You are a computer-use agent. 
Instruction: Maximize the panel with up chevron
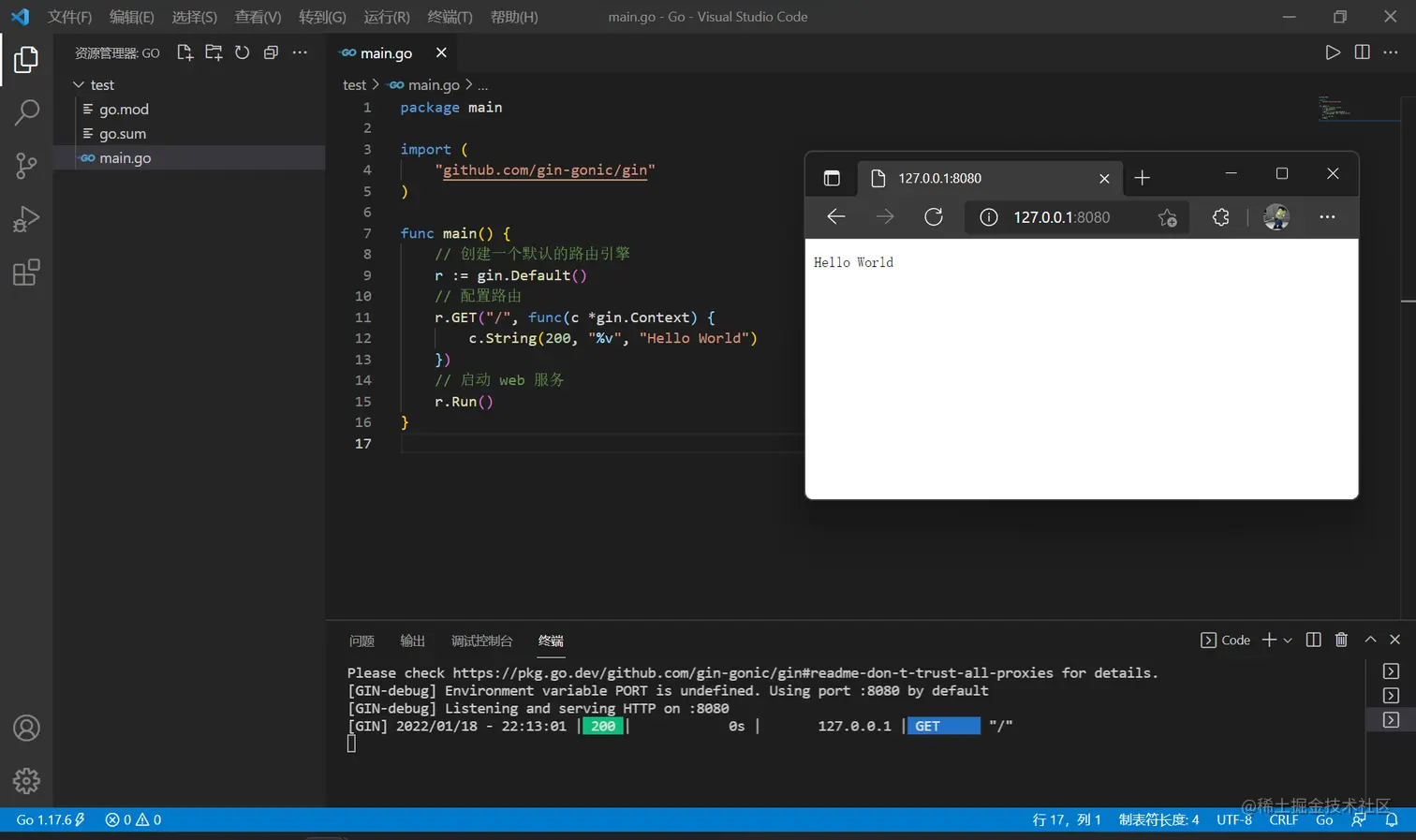[1370, 640]
